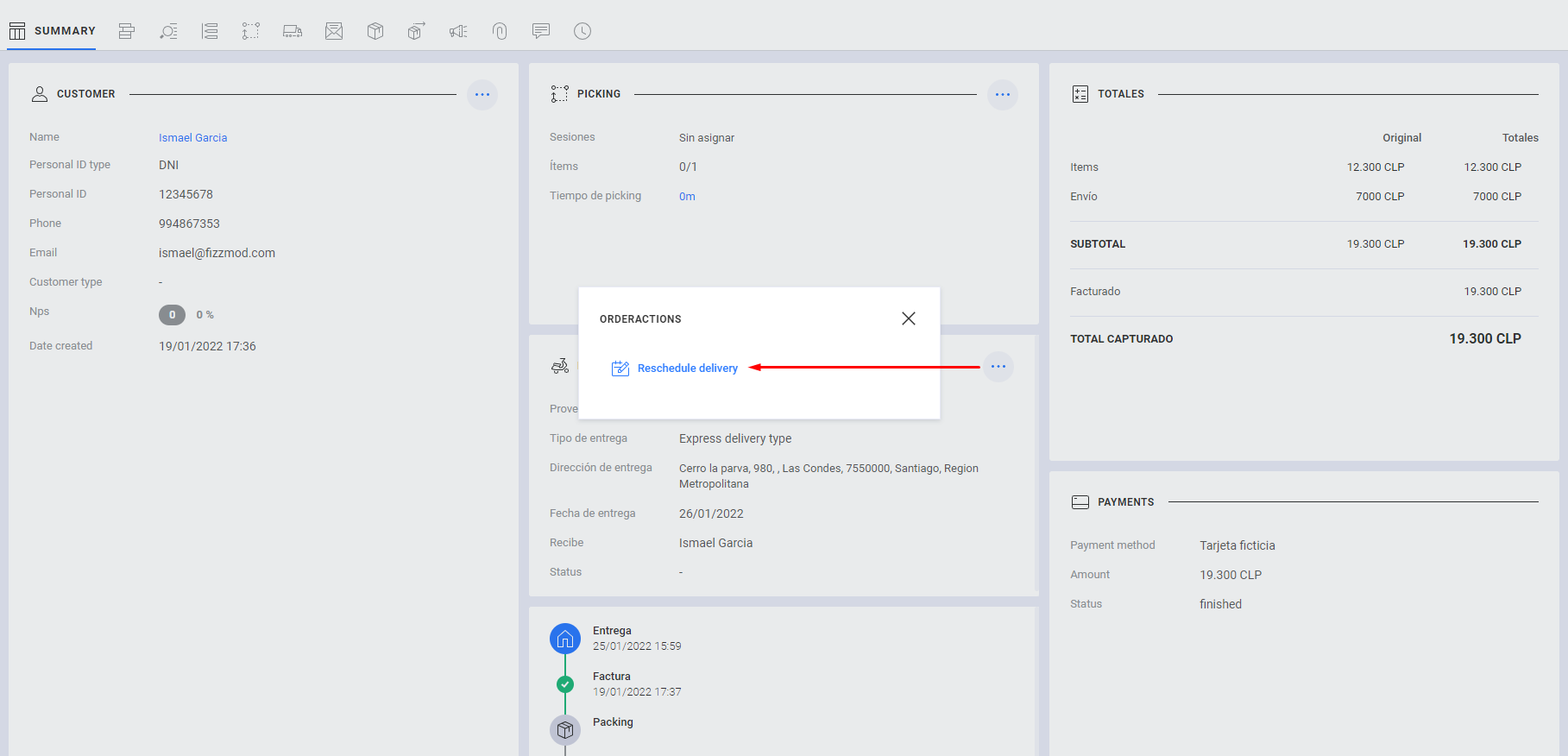The width and height of the screenshot is (1568, 756).
Task: Open the Summary tab
Action: point(52,31)
